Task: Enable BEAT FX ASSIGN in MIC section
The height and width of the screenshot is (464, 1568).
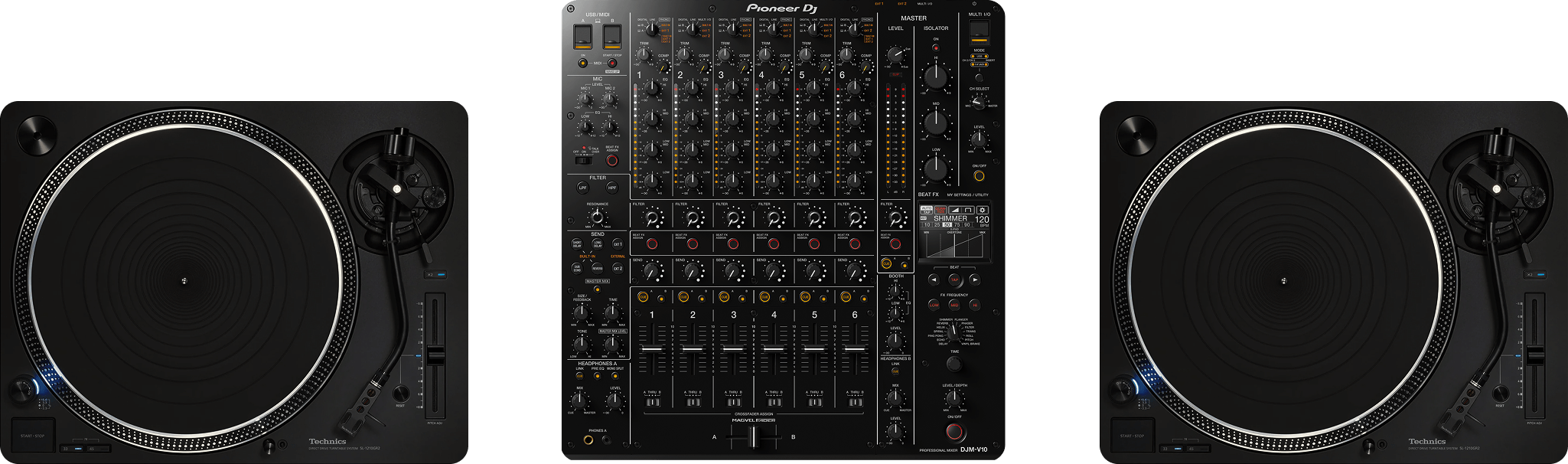Action: pyautogui.click(x=612, y=160)
